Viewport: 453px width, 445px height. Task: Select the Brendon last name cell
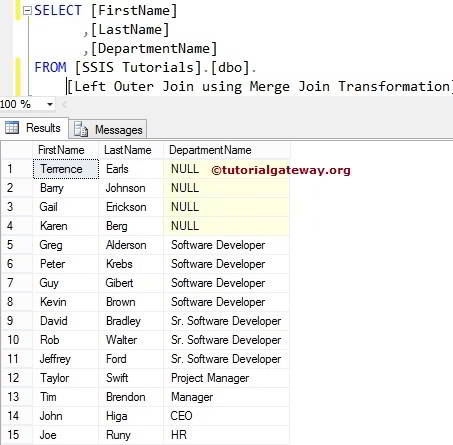(x=131, y=397)
